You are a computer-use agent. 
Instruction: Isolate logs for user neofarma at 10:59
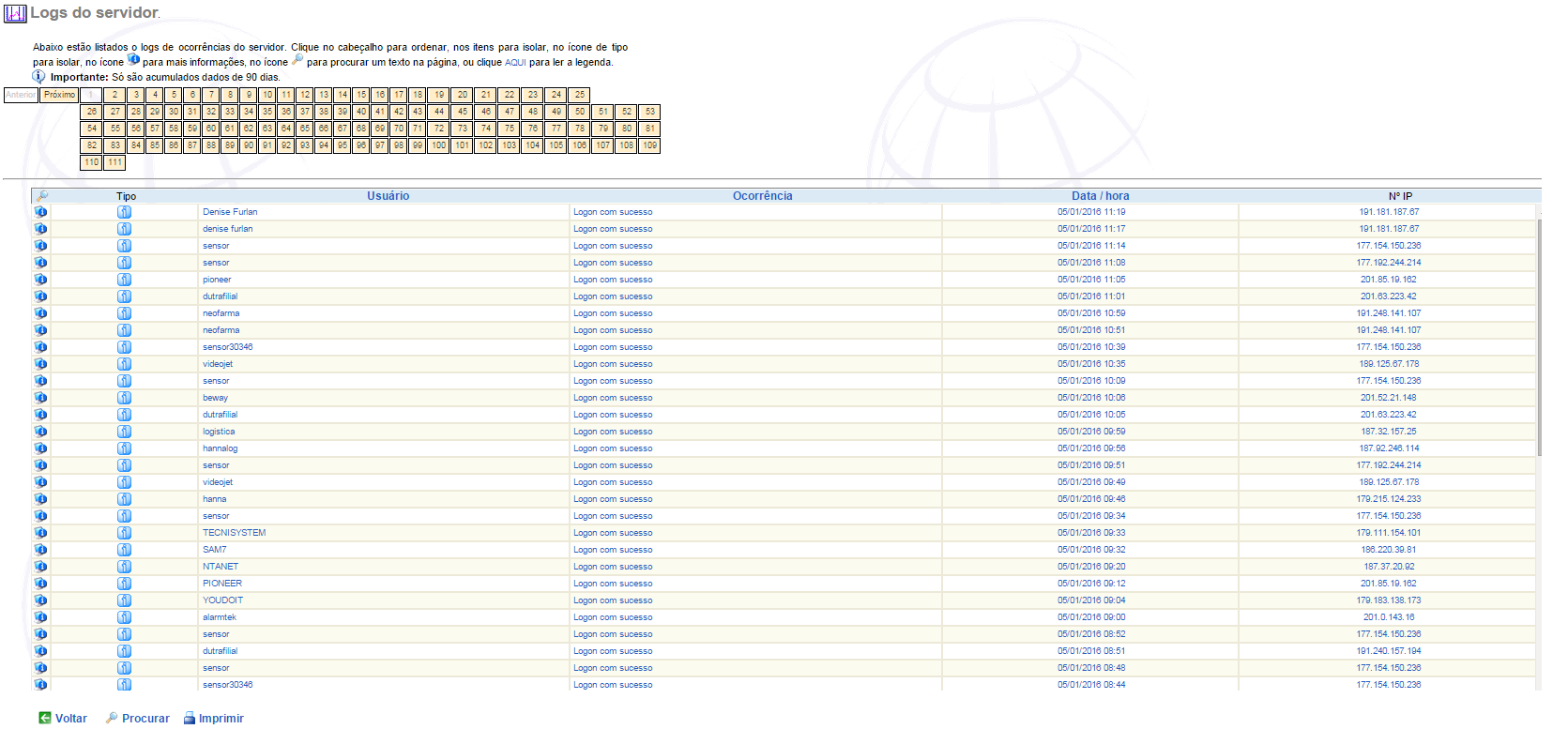221,313
